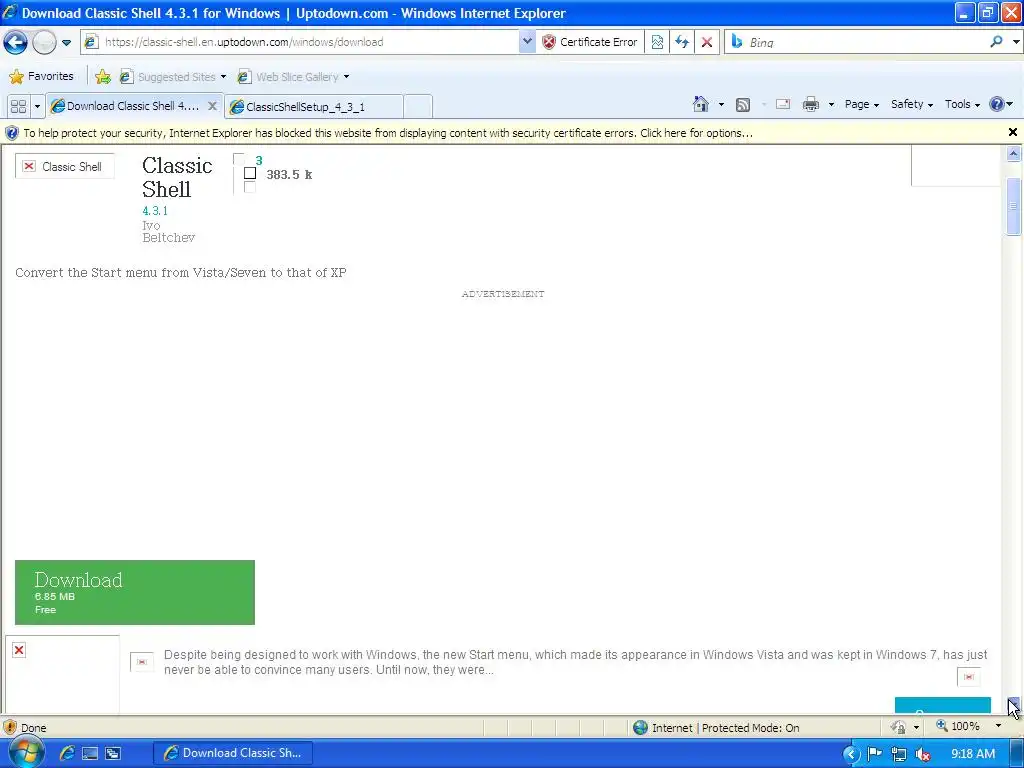
Task: Click the privacy report status bar icon
Action: (x=899, y=727)
